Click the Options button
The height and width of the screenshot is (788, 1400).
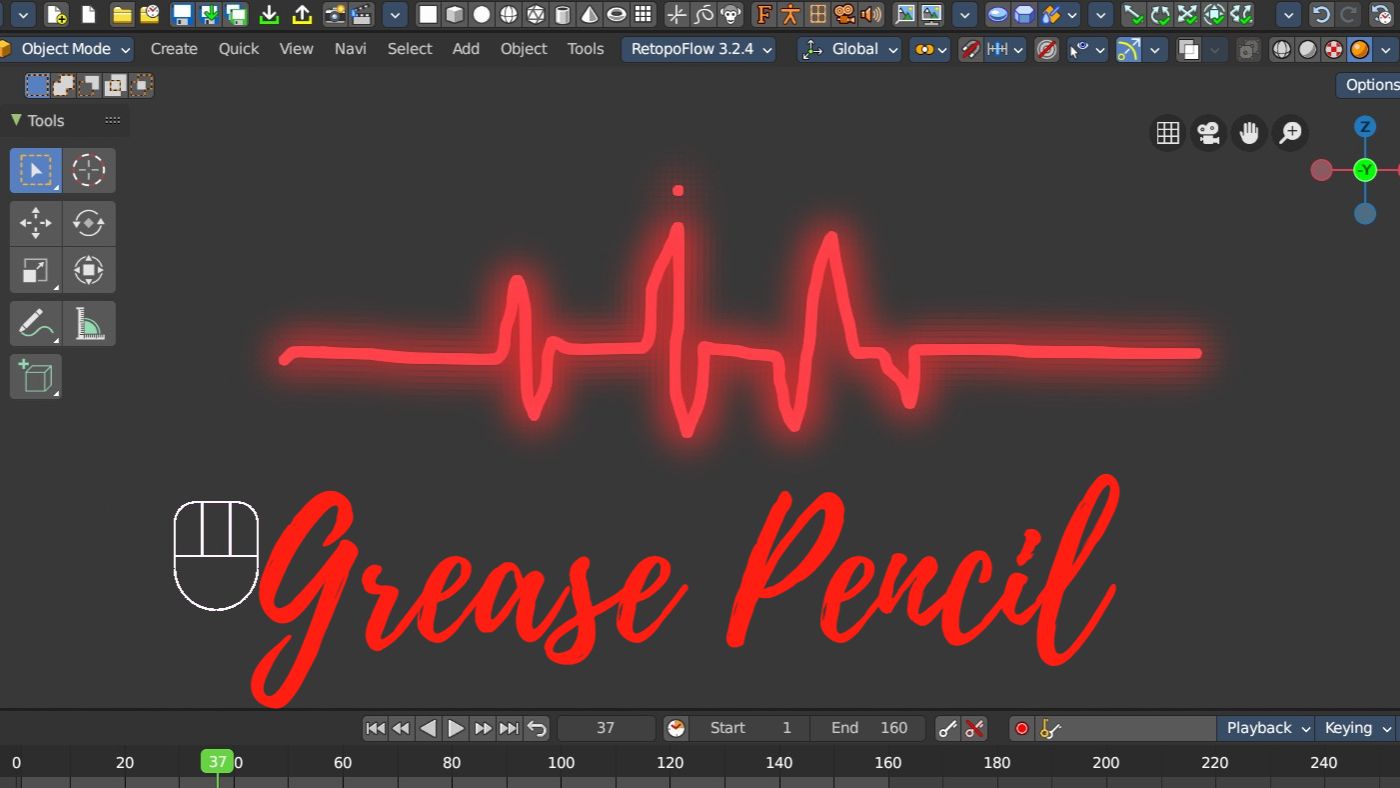1369,85
